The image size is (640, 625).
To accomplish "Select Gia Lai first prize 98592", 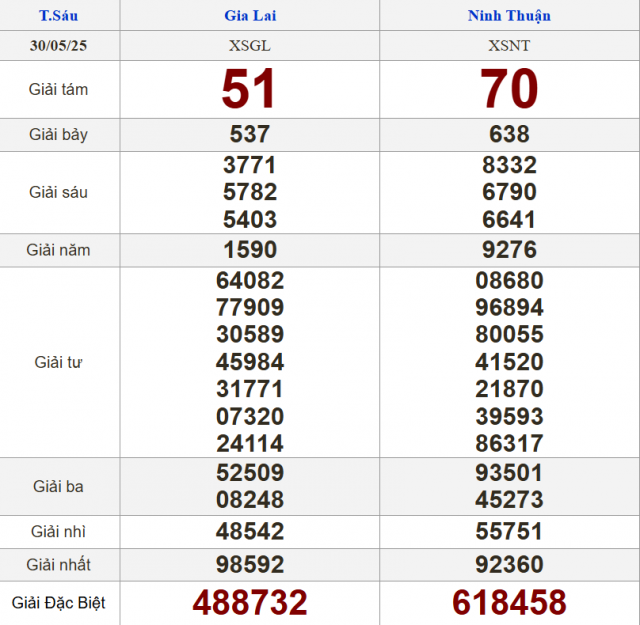I will click(x=250, y=565).
